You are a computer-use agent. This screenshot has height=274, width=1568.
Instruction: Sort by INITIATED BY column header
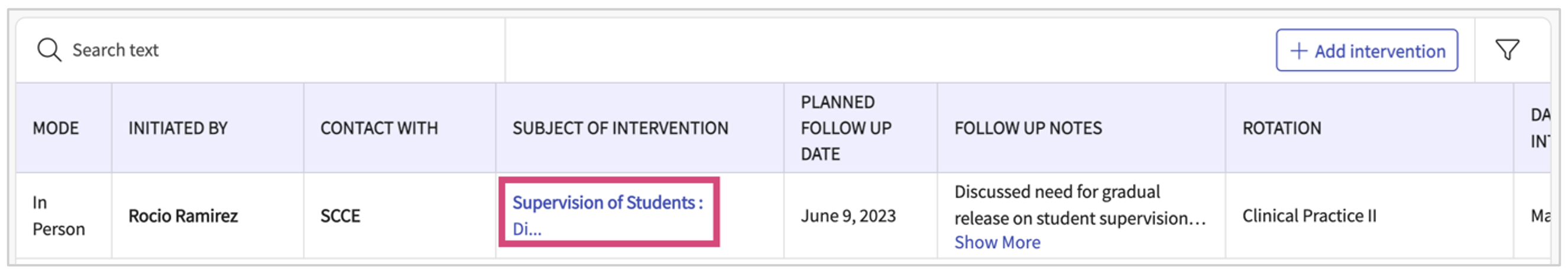pos(178,128)
